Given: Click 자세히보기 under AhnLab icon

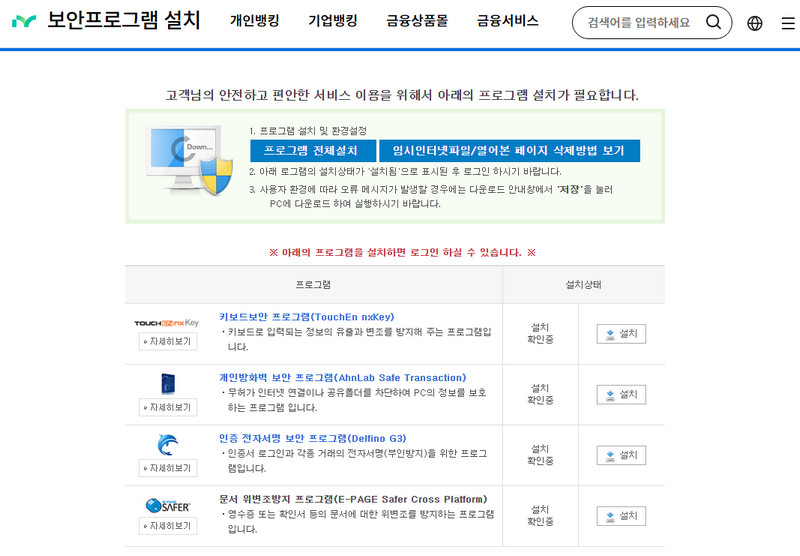Looking at the screenshot, I should click(168, 408).
